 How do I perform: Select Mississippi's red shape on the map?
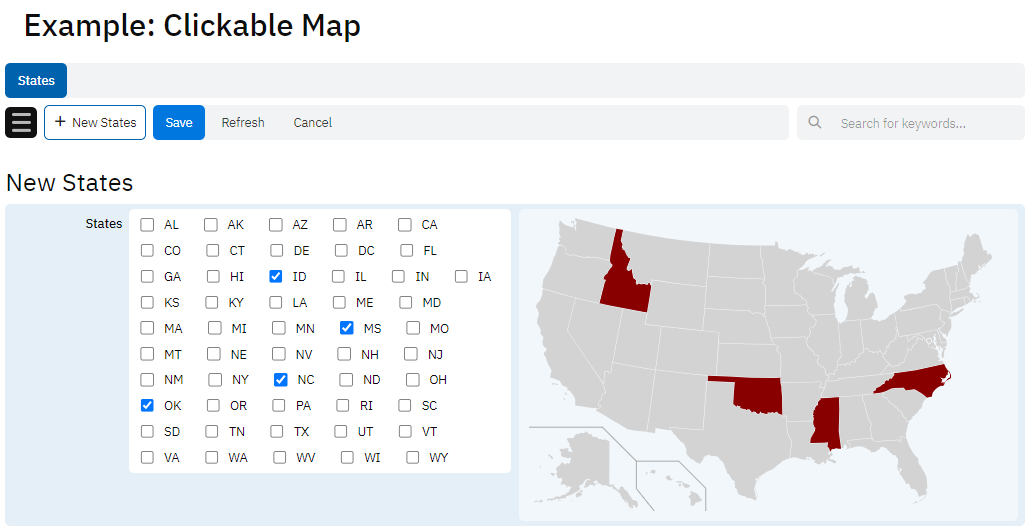point(826,422)
